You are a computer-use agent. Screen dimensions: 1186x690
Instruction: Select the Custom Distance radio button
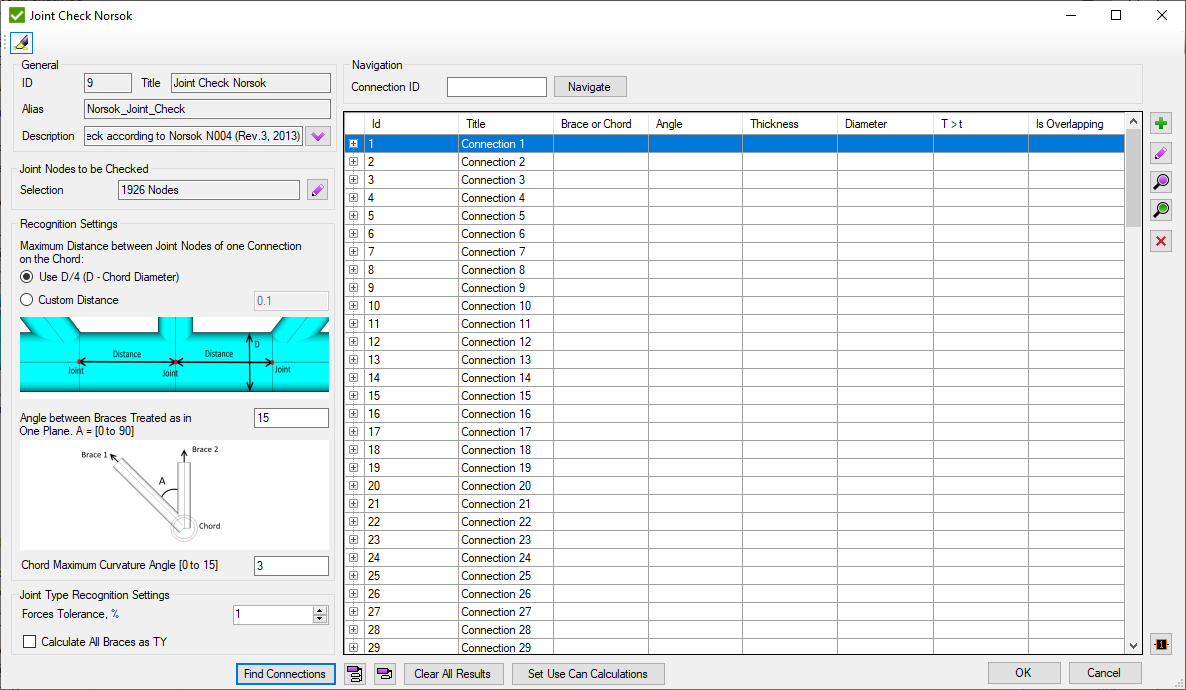(x=28, y=300)
